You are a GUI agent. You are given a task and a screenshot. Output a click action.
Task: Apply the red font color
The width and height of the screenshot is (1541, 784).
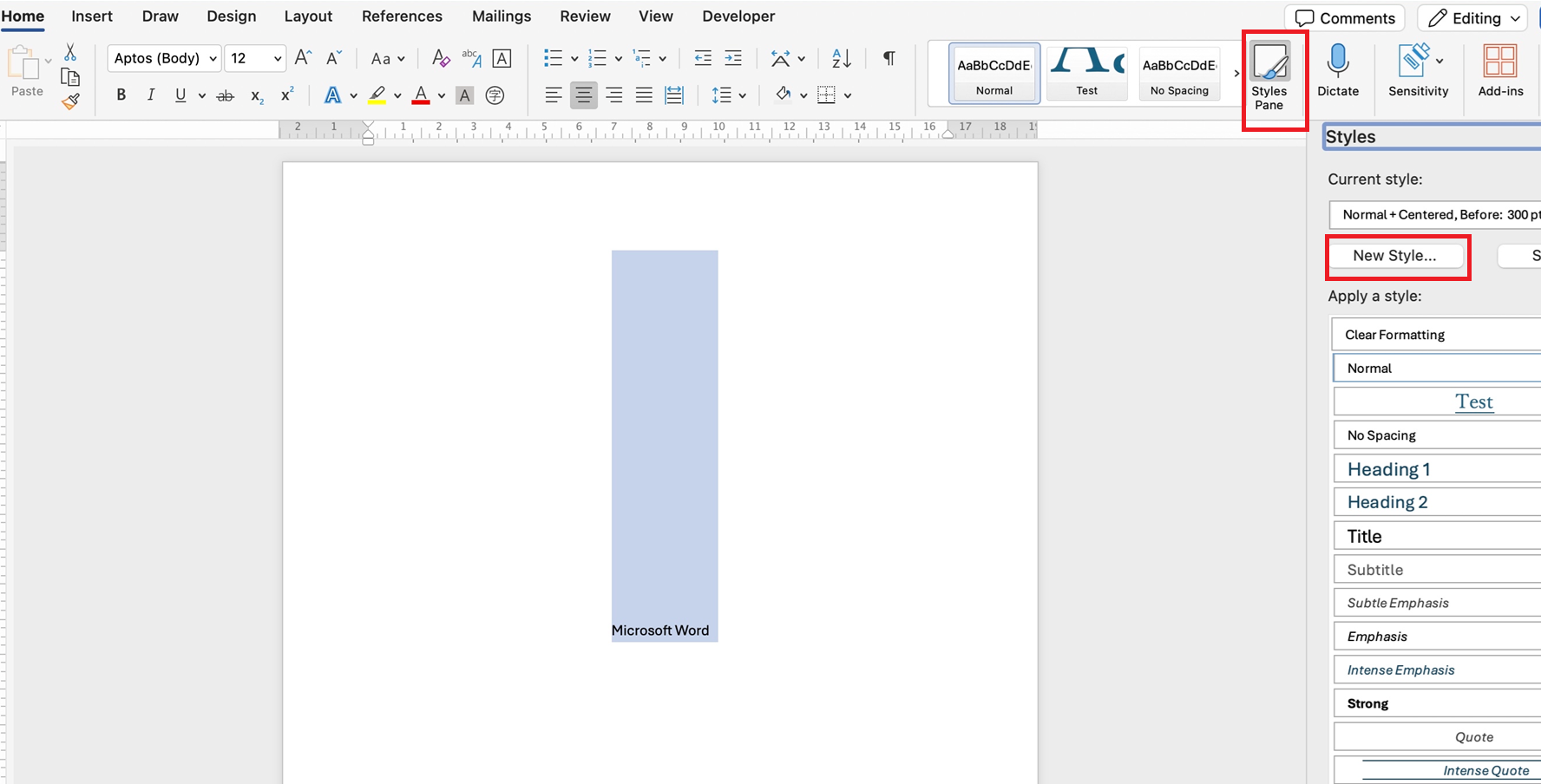click(x=421, y=95)
